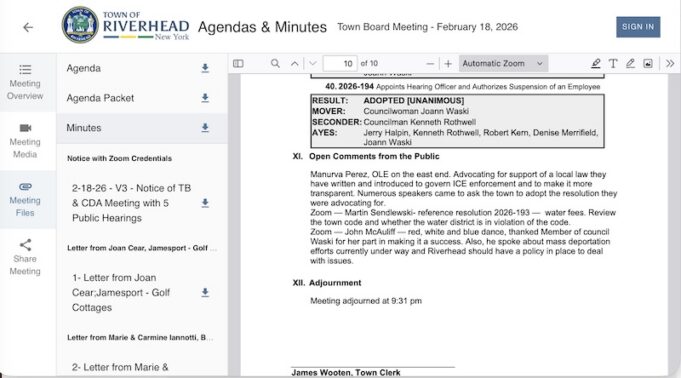Click the Agendas & Minutes title
The height and width of the screenshot is (378, 681).
tap(262, 27)
